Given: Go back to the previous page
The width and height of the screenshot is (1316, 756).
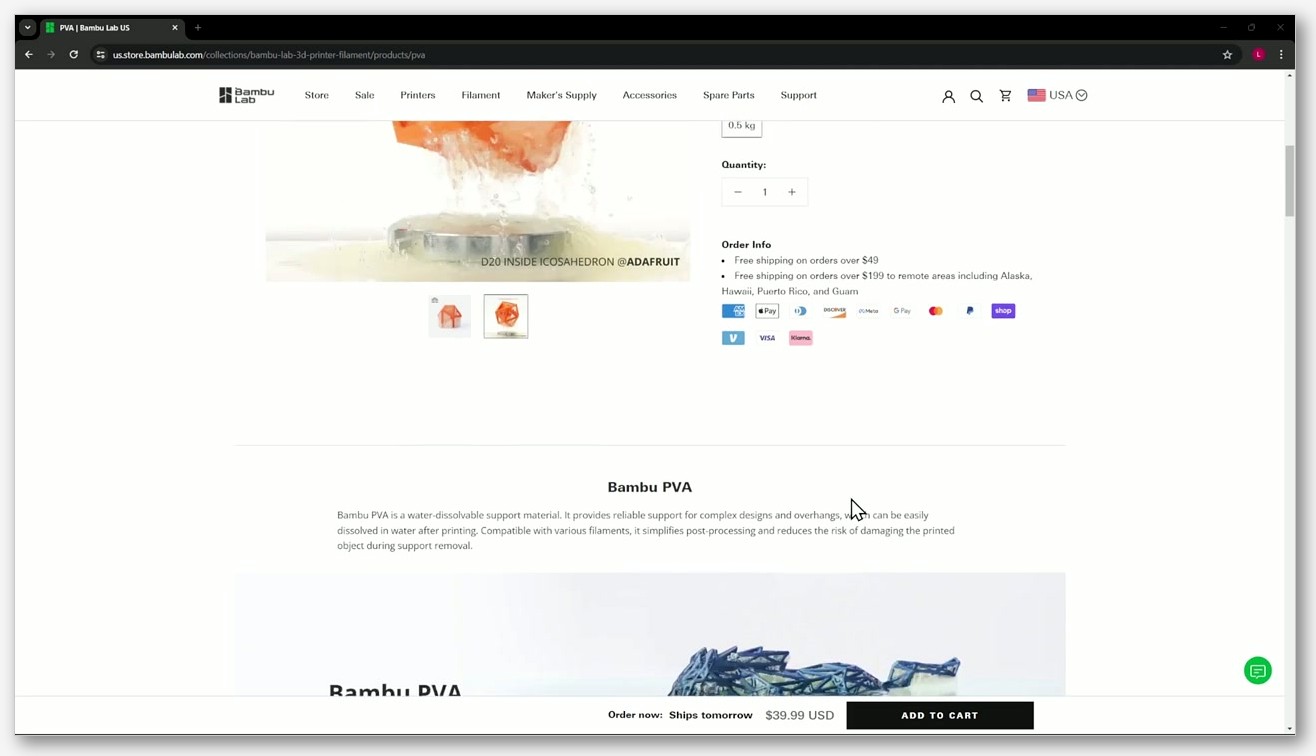Looking at the screenshot, I should pyautogui.click(x=29, y=55).
